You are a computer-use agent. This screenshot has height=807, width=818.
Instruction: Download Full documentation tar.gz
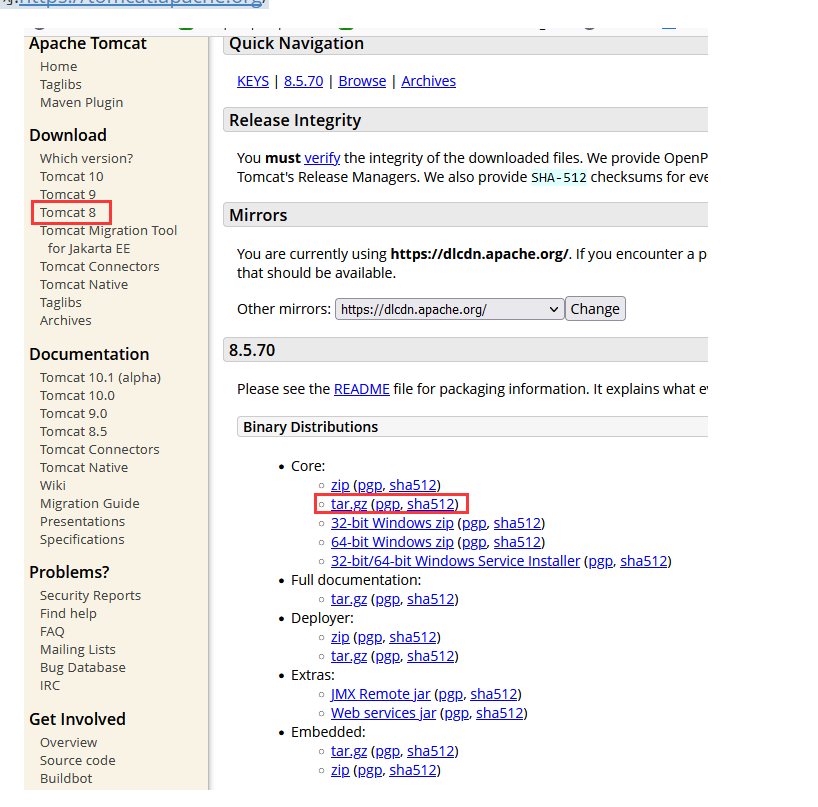(x=348, y=599)
